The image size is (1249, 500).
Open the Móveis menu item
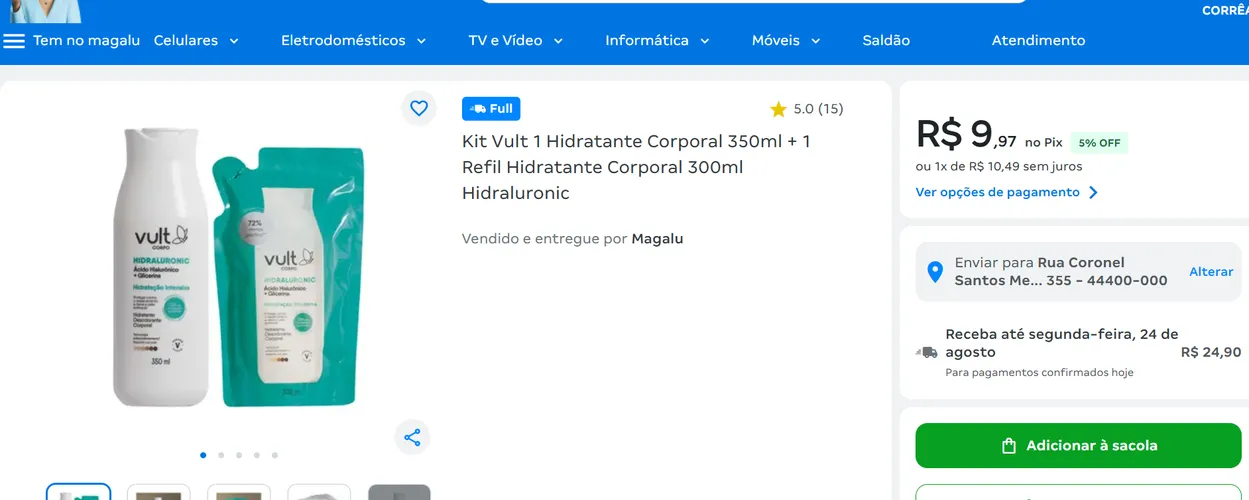tap(776, 41)
